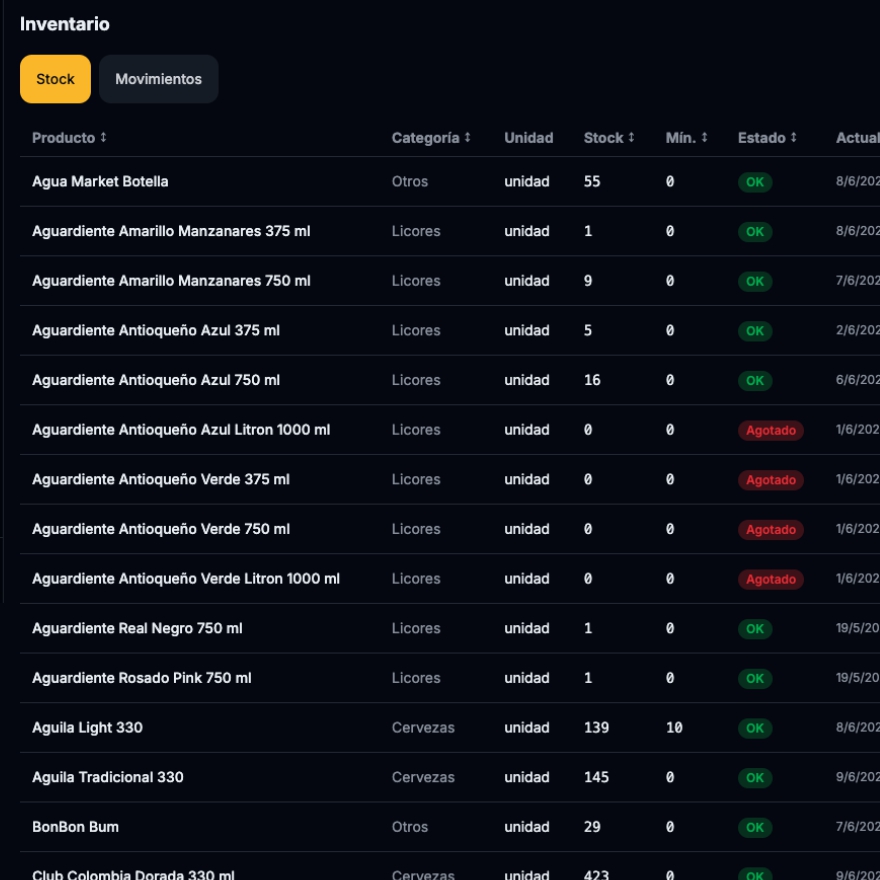Click the Stock column sort arrows

(x=631, y=138)
